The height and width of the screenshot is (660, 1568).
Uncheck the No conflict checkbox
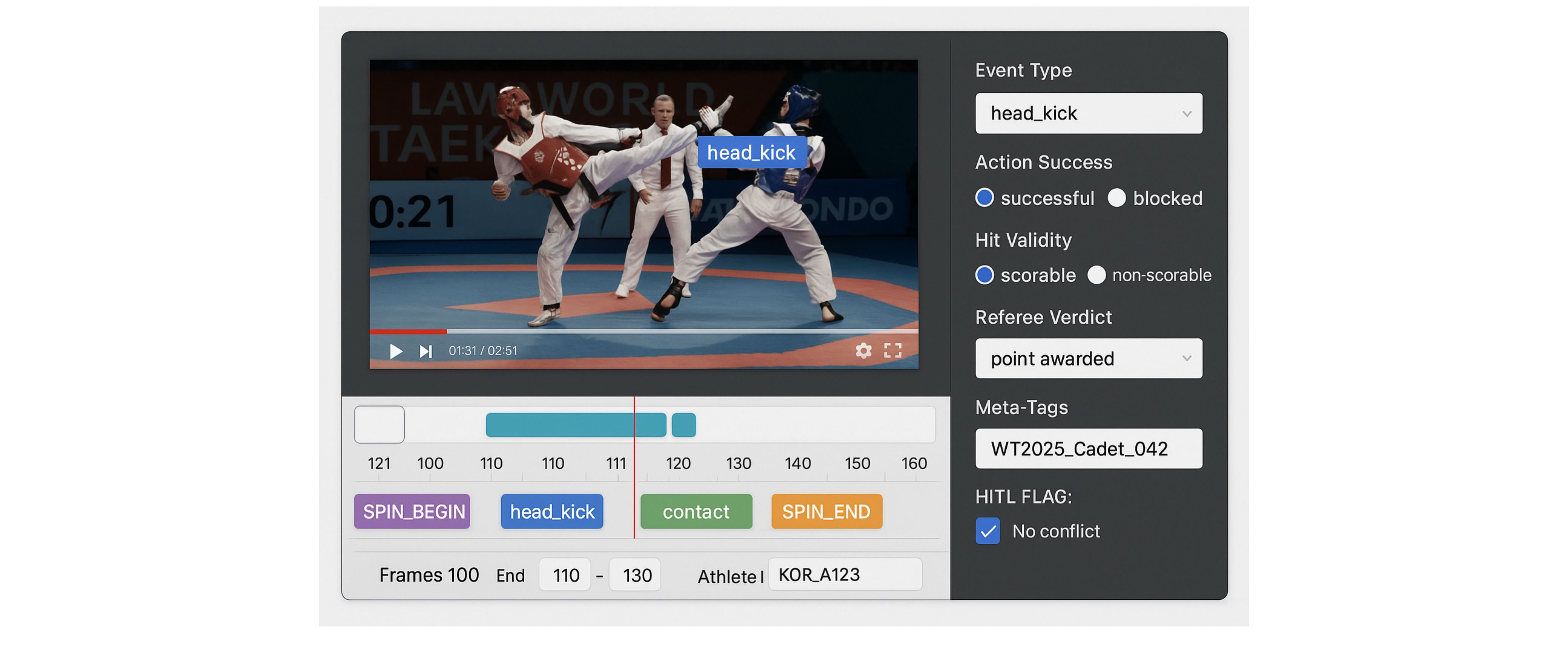(987, 531)
